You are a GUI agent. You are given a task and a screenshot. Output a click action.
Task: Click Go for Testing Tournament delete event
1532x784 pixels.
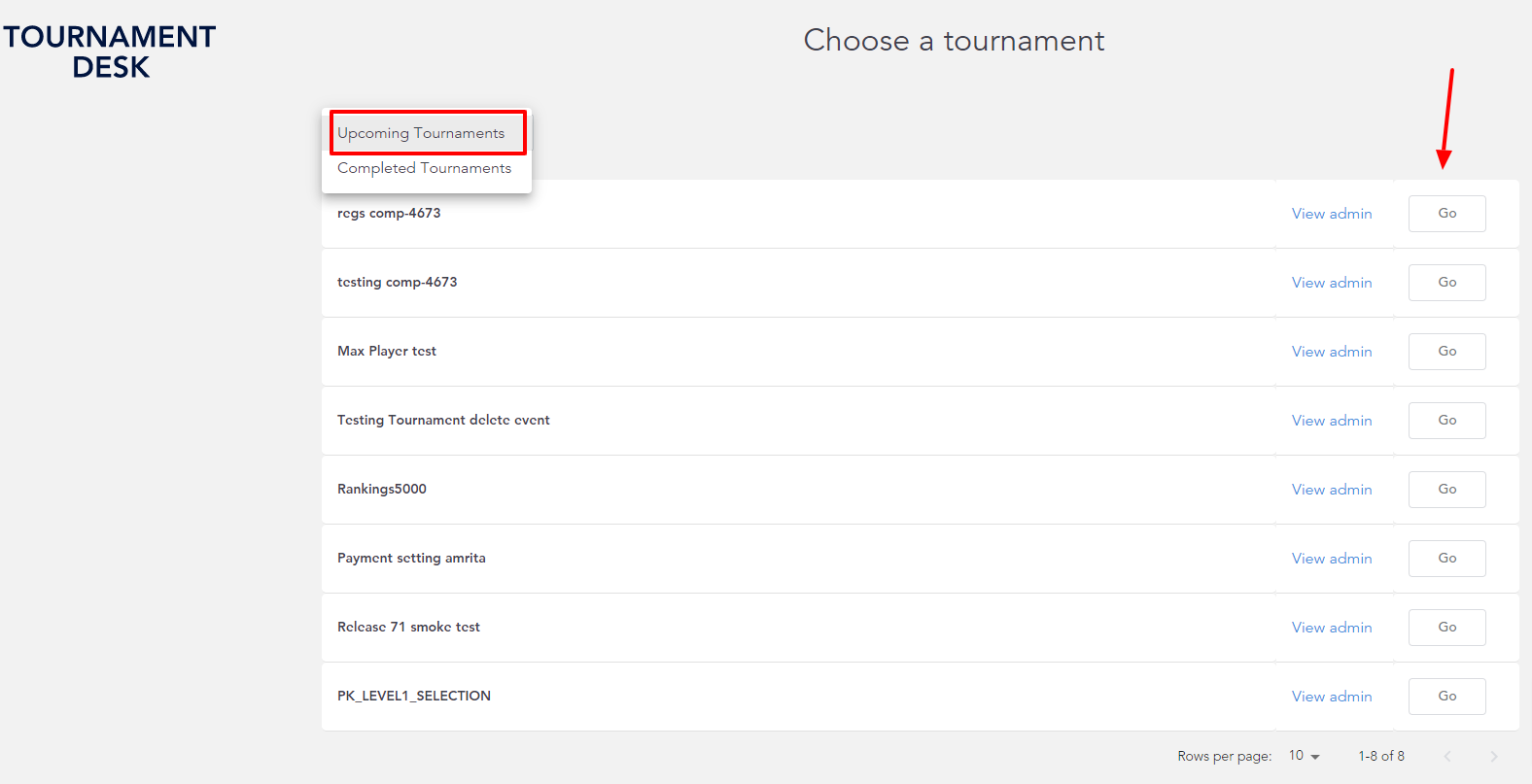click(1447, 421)
